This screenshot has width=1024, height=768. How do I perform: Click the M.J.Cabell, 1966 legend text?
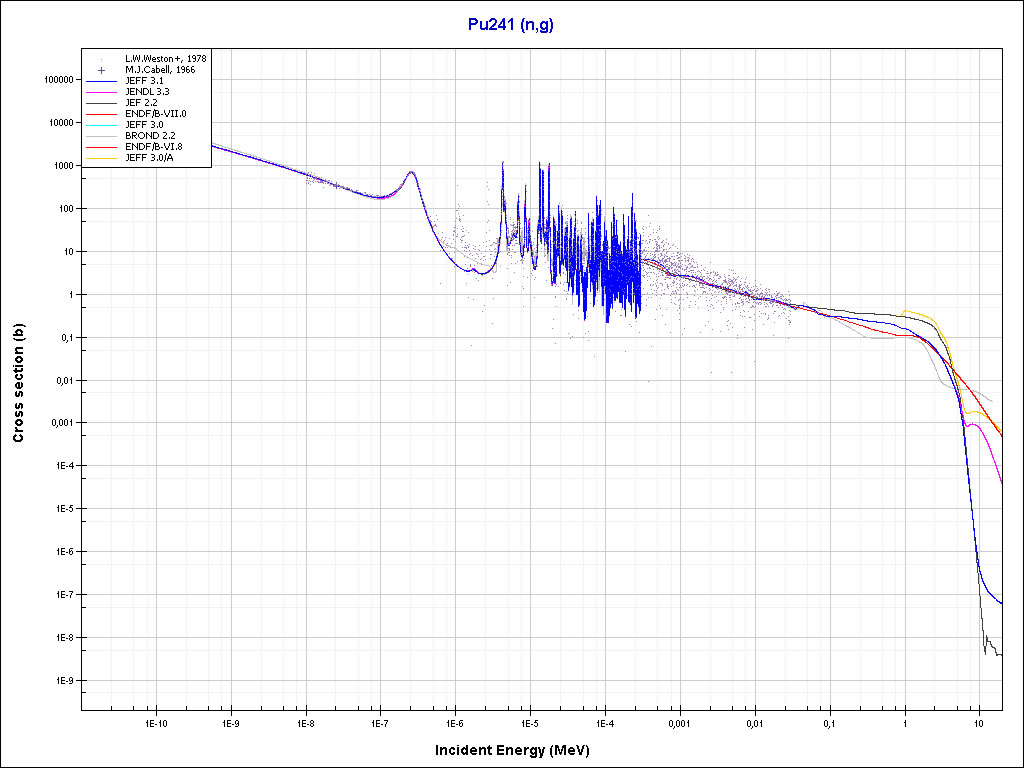point(160,70)
